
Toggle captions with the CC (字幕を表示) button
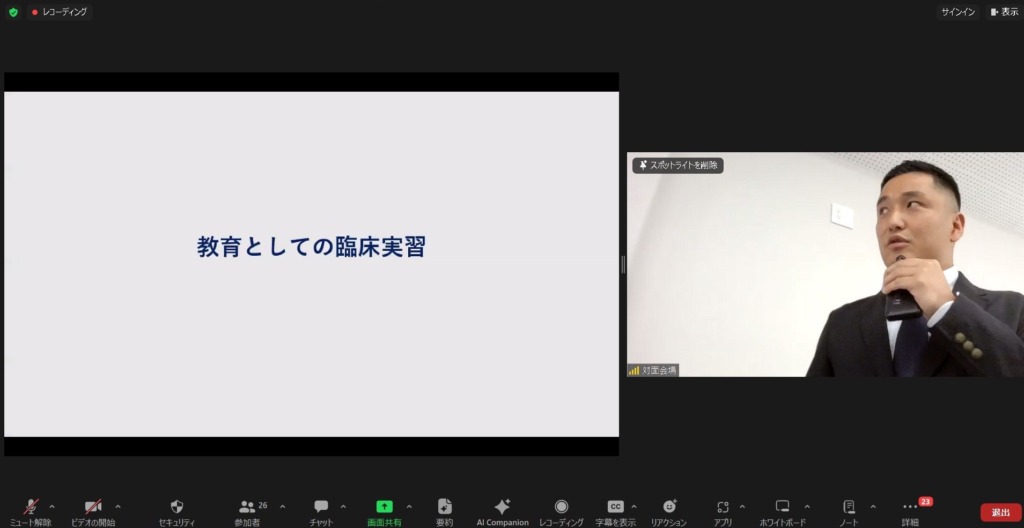point(615,507)
